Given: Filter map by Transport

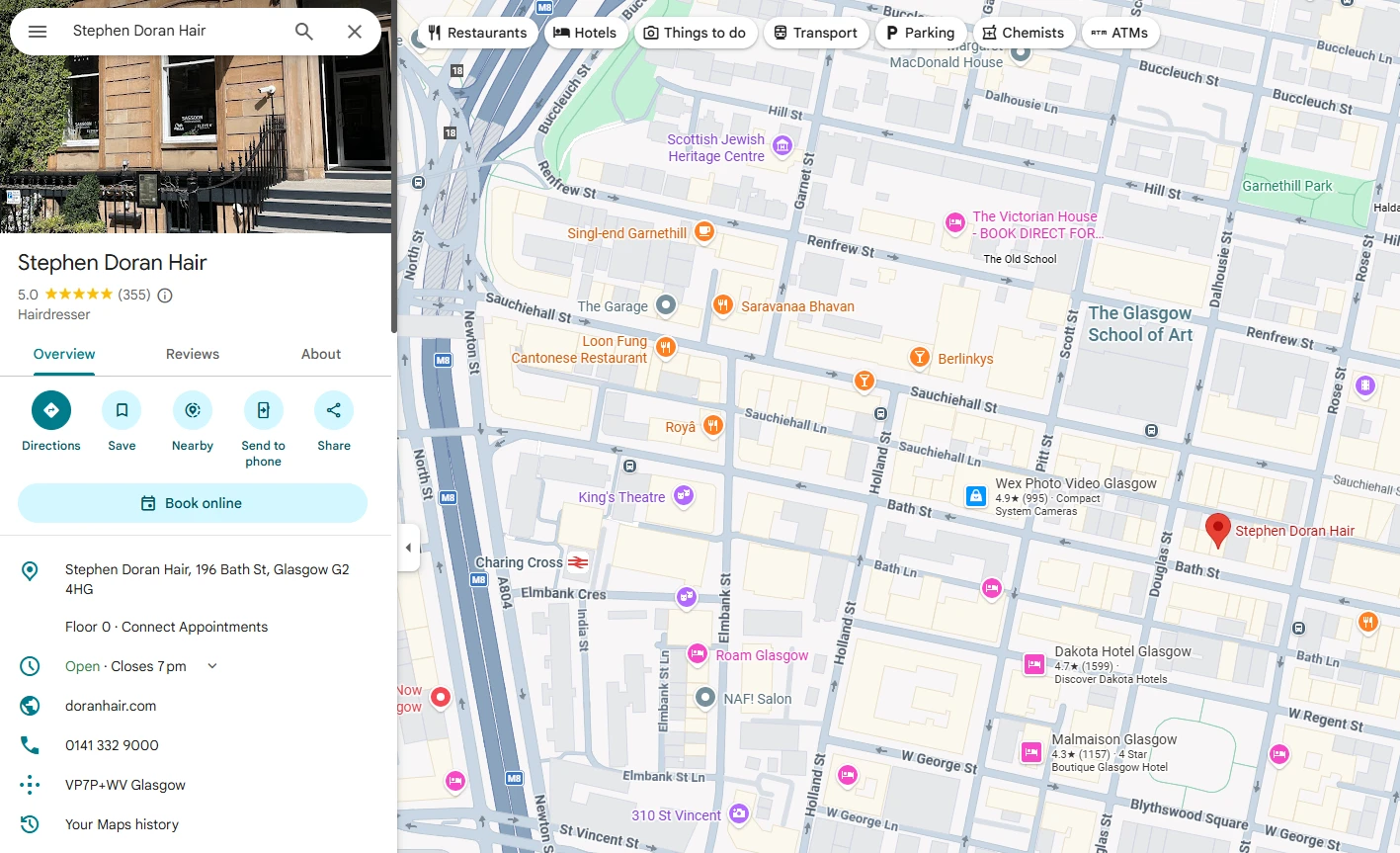Looking at the screenshot, I should click(x=815, y=33).
